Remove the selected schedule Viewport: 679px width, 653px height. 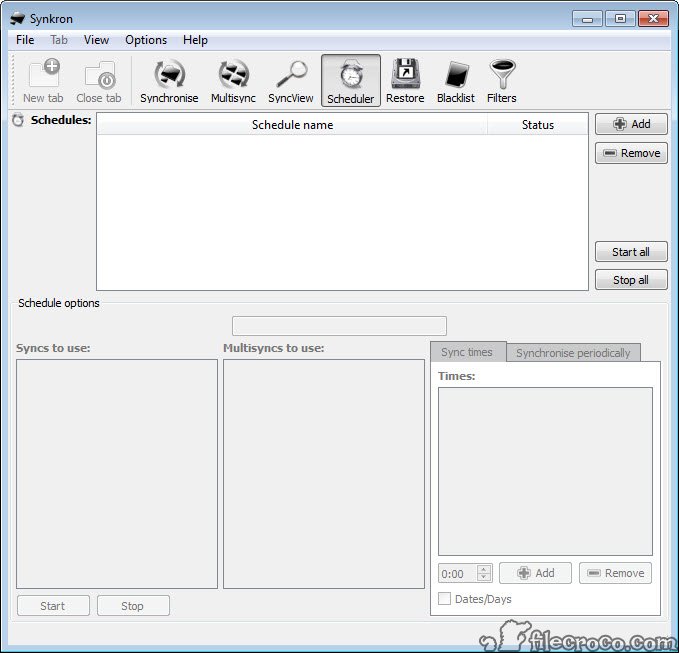[631, 153]
